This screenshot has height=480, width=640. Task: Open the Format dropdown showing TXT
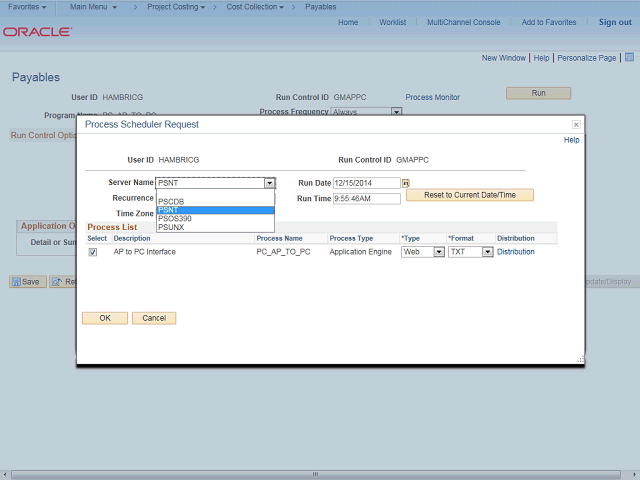click(487, 252)
